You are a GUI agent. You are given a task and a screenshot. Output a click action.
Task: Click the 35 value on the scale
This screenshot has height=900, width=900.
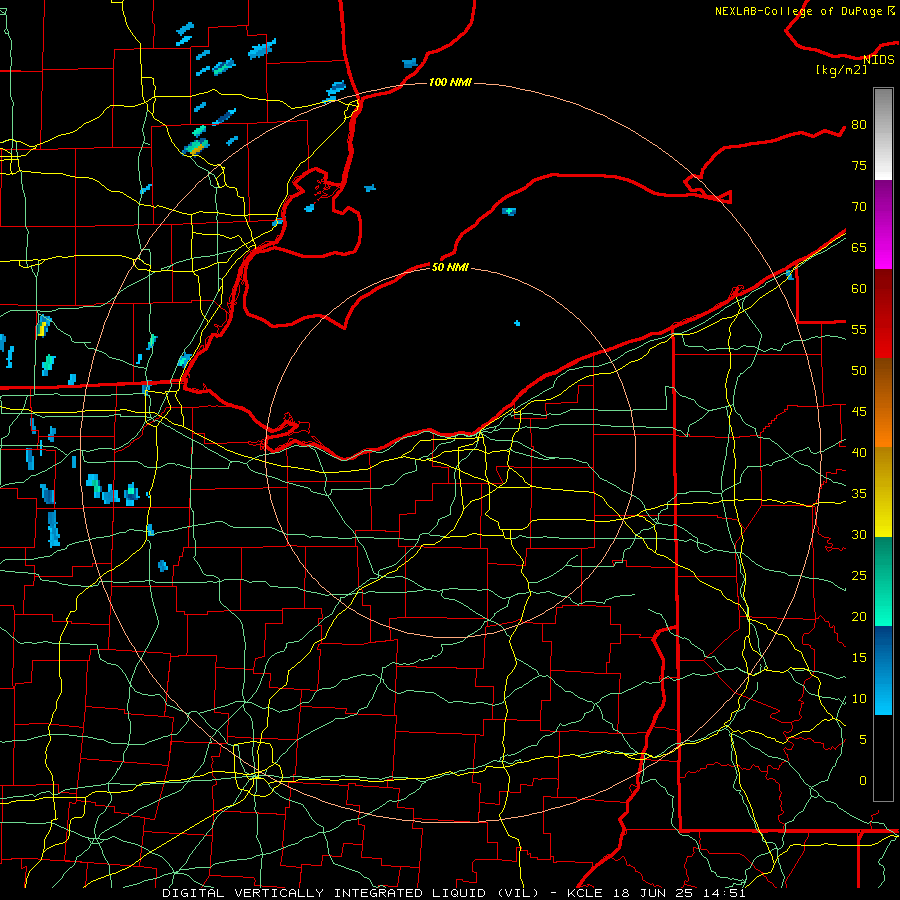[x=859, y=494]
